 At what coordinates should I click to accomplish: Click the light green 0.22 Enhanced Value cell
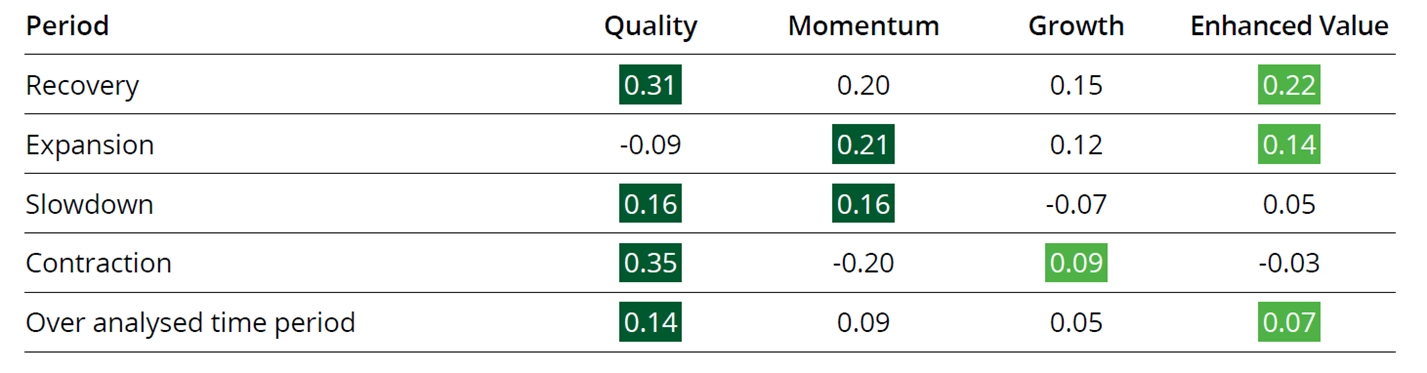[1289, 86]
